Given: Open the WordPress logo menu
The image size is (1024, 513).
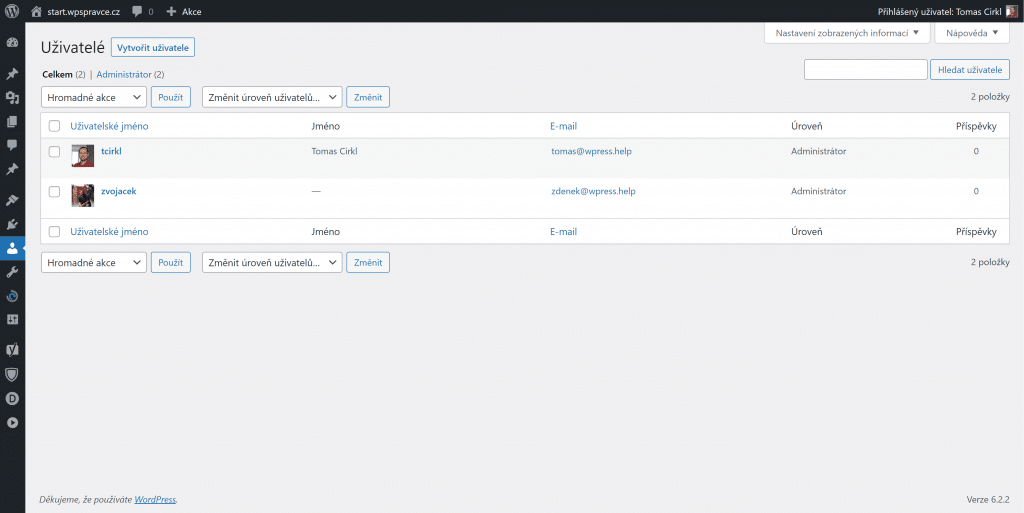Looking at the screenshot, I should [x=12, y=11].
